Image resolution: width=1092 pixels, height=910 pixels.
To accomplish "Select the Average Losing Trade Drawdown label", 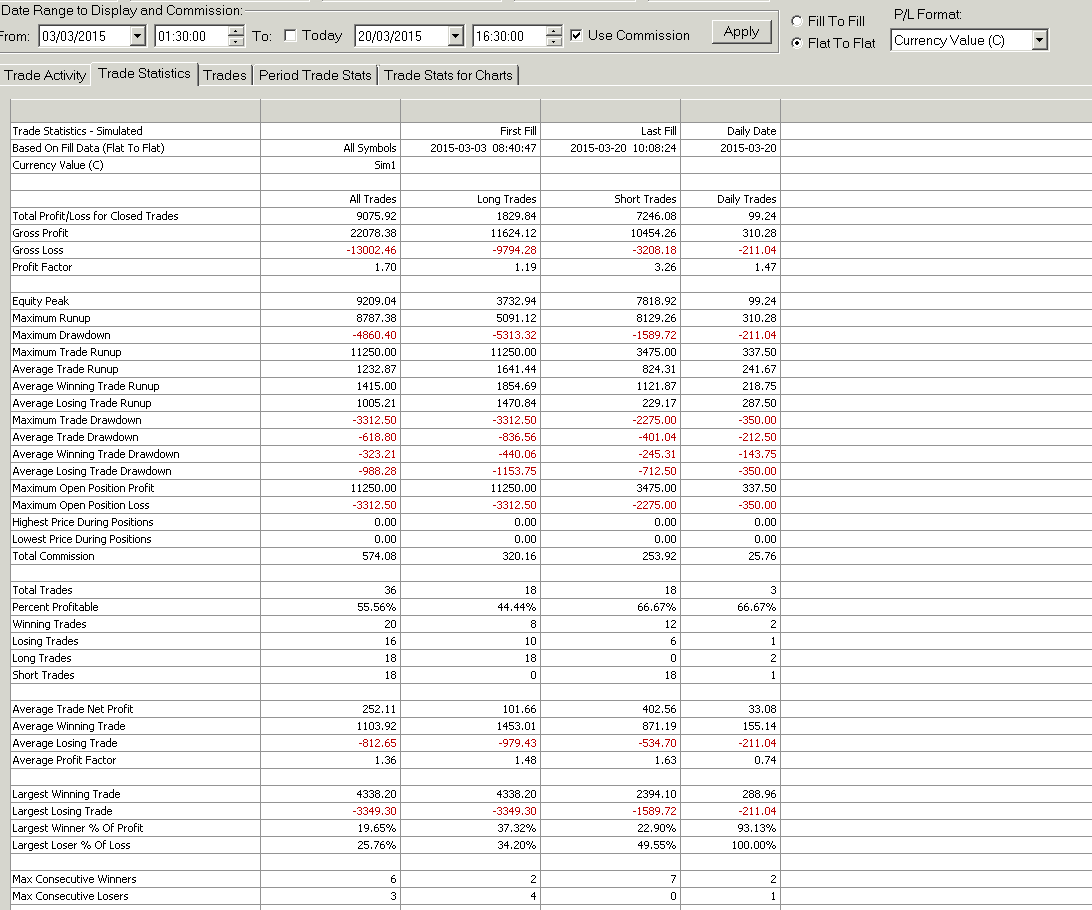I will coord(92,471).
